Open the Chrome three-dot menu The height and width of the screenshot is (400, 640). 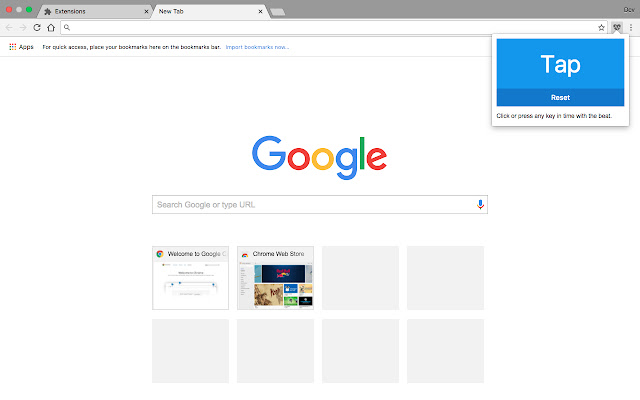pos(631,27)
